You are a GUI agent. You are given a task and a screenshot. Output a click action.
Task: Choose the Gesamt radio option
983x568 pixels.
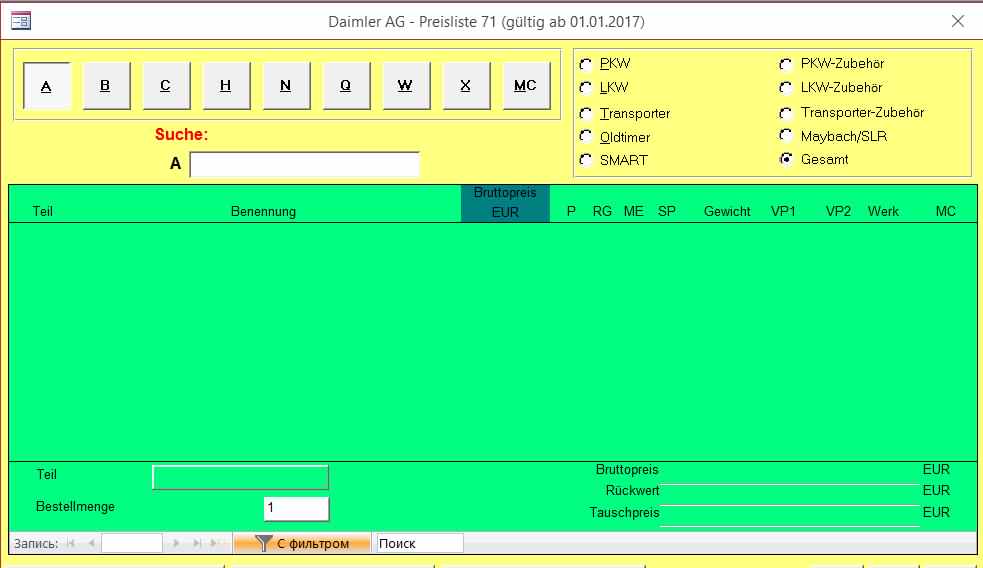(x=786, y=159)
